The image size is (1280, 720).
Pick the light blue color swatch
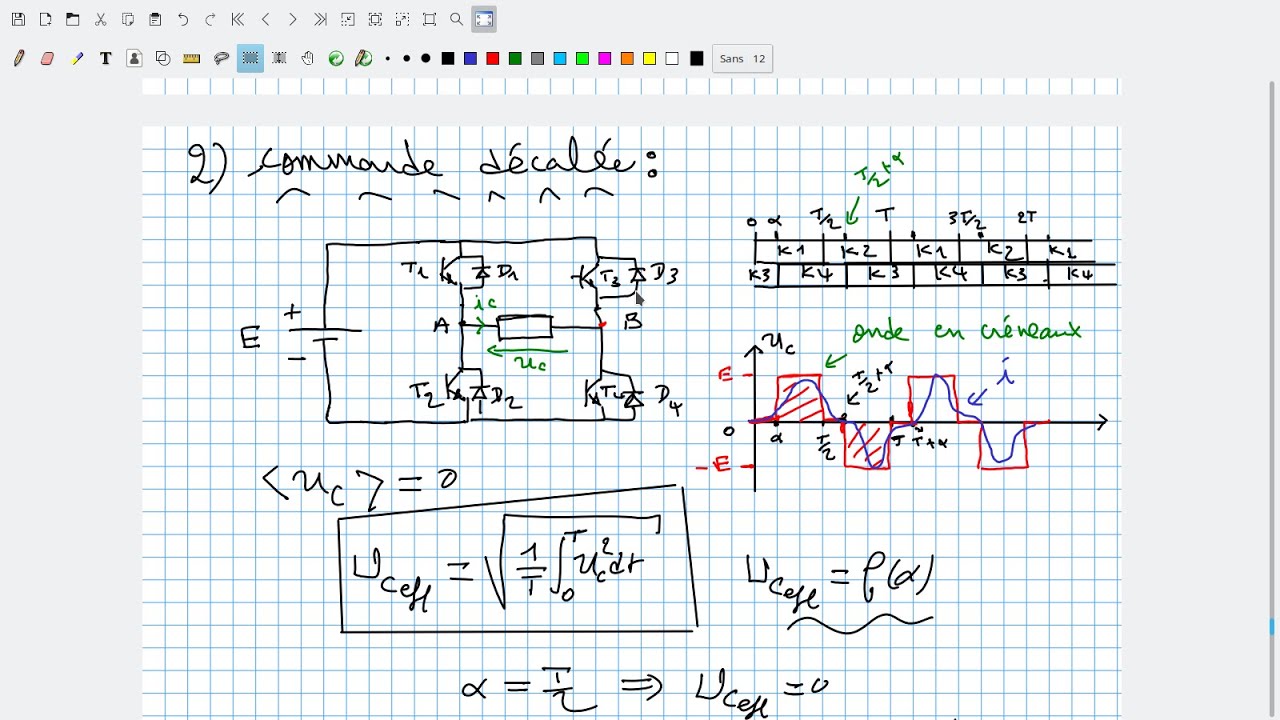click(x=560, y=59)
